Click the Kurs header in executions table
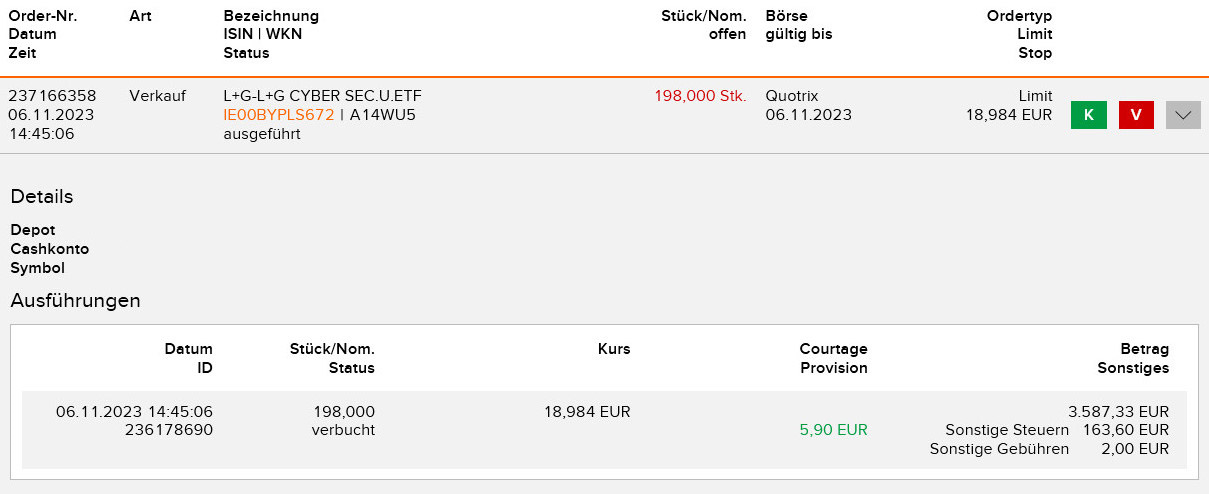The height and width of the screenshot is (494, 1209). 614,349
